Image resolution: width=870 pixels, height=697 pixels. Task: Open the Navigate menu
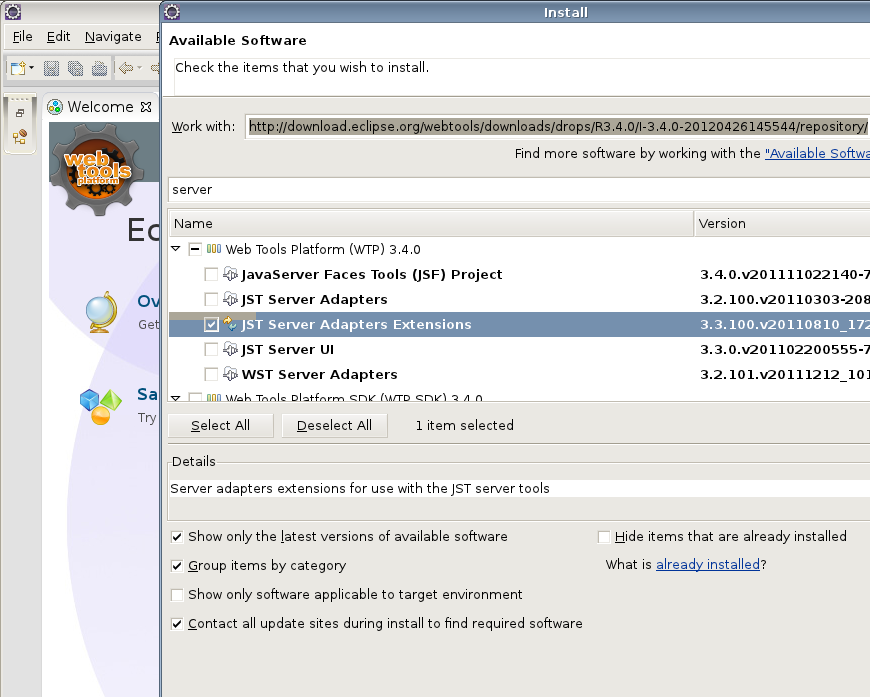pyautogui.click(x=113, y=37)
